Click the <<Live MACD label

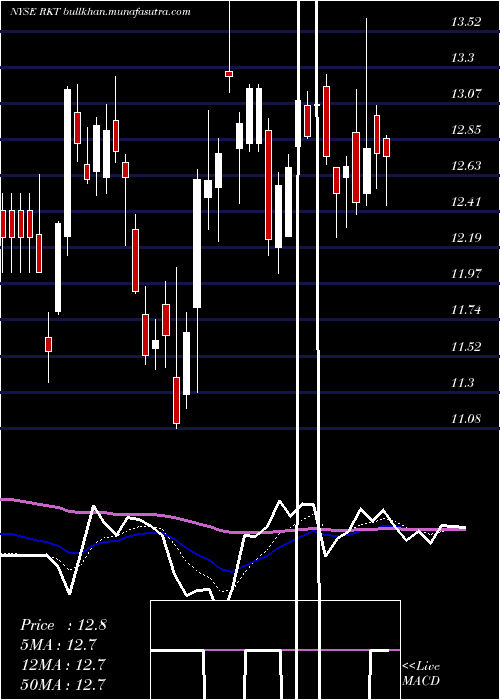pos(421,673)
